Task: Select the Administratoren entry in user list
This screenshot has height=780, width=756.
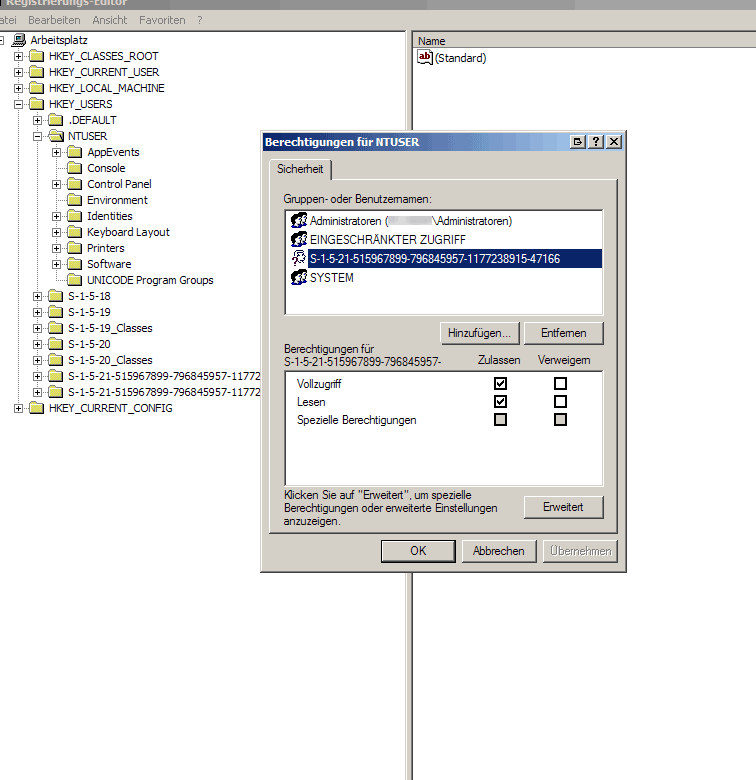Action: [410, 221]
